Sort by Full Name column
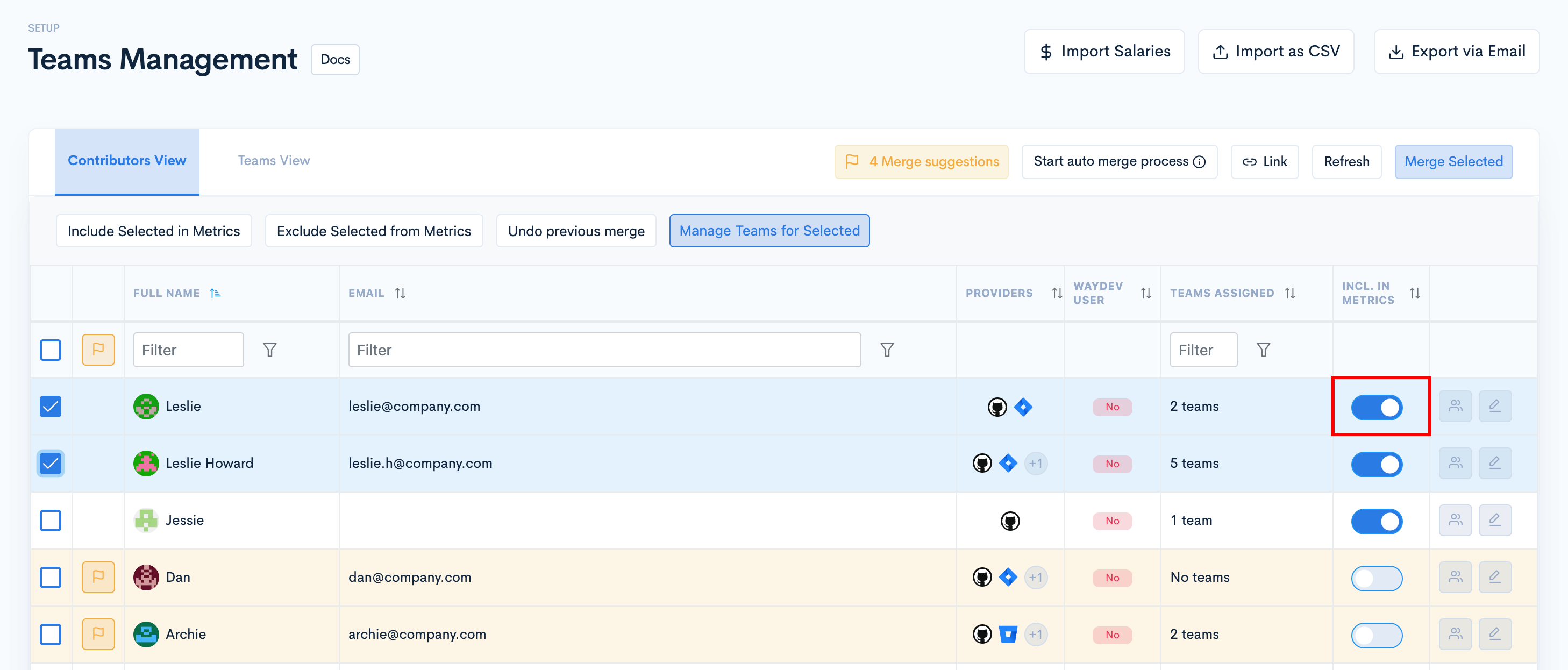The width and height of the screenshot is (1568, 670). point(215,293)
